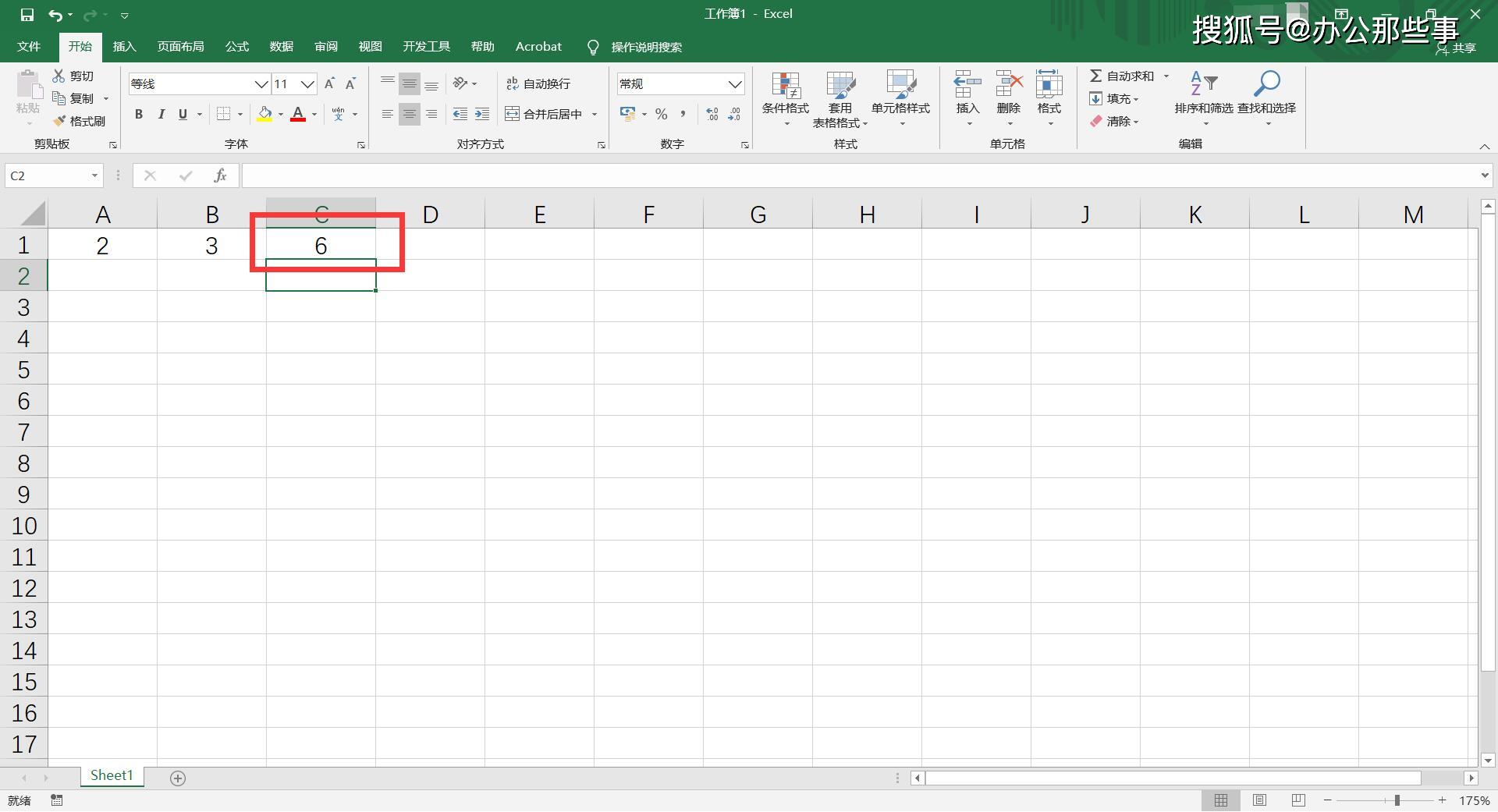
Task: Click the decrease decimal icon
Action: click(x=734, y=114)
